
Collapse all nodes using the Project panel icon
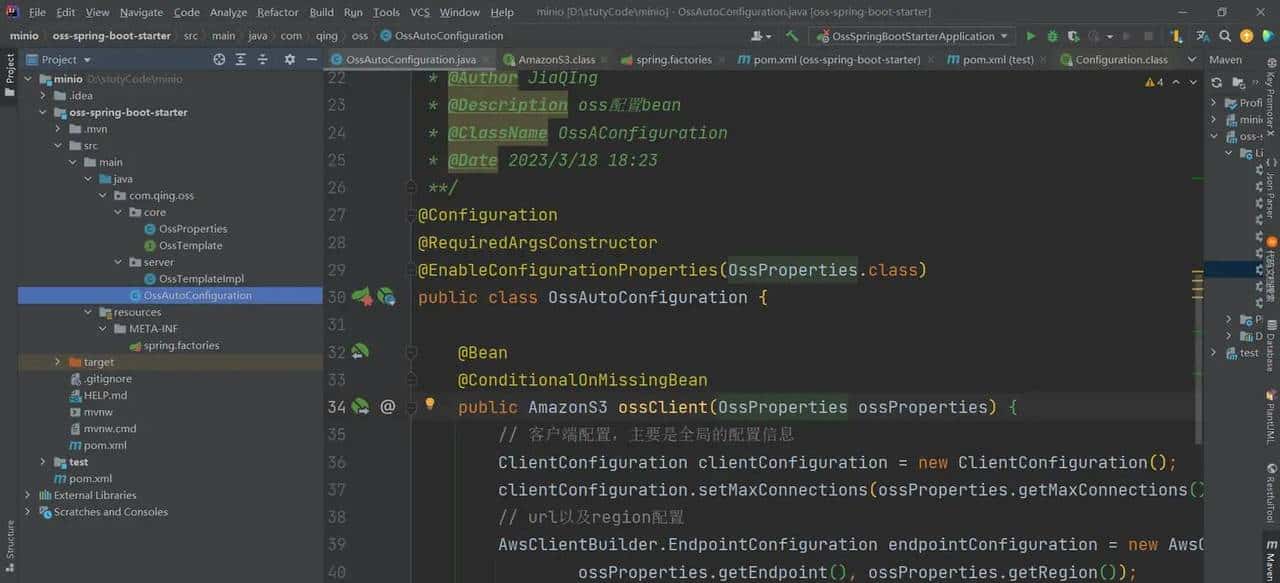pyautogui.click(x=240, y=59)
